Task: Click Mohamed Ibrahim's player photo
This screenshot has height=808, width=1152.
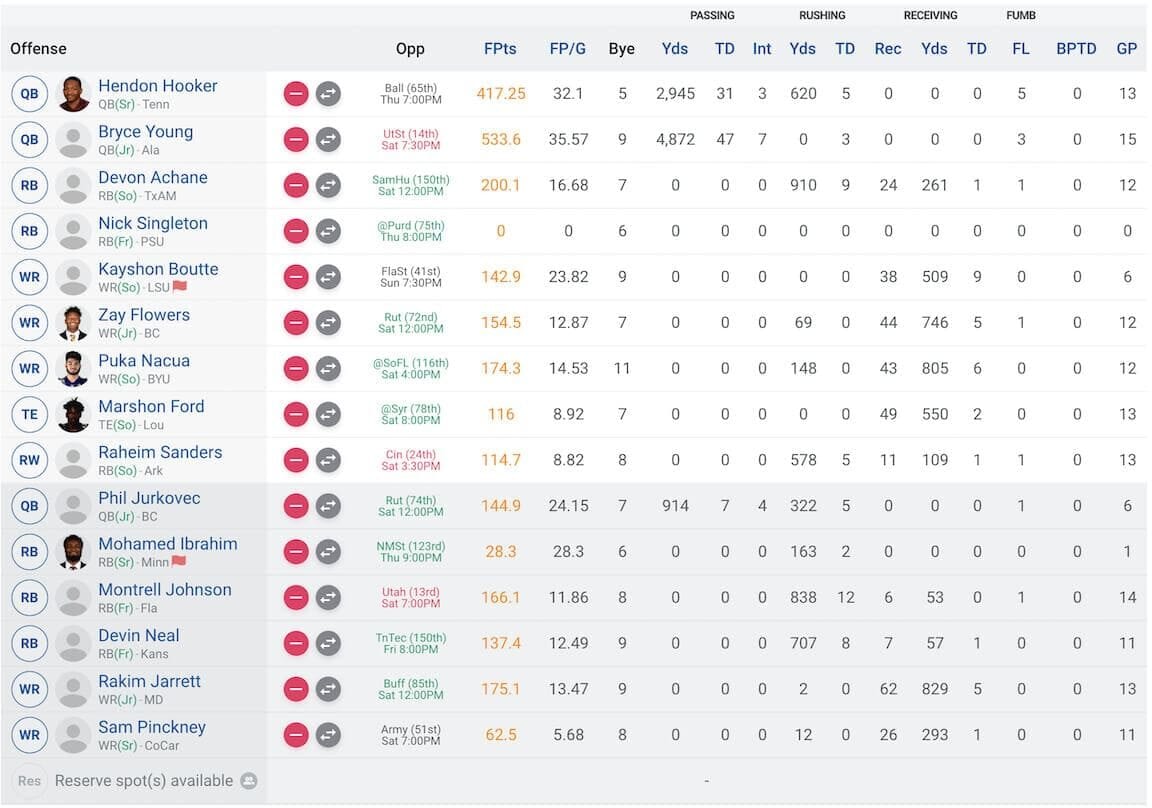Action: [73, 552]
